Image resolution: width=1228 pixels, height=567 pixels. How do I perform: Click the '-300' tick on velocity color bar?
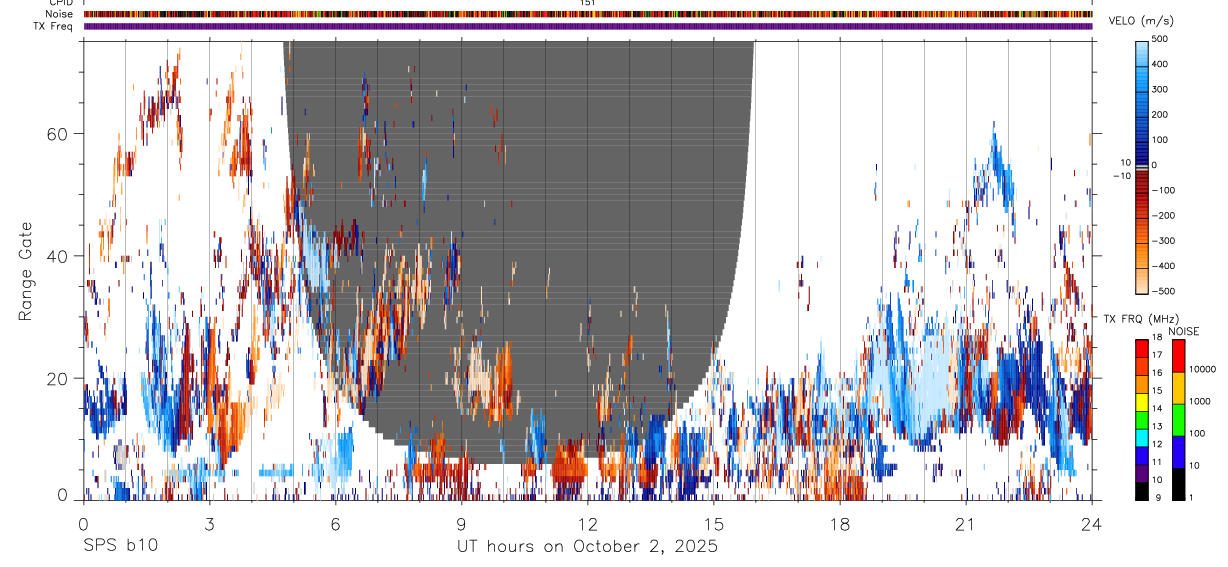[x=1165, y=241]
